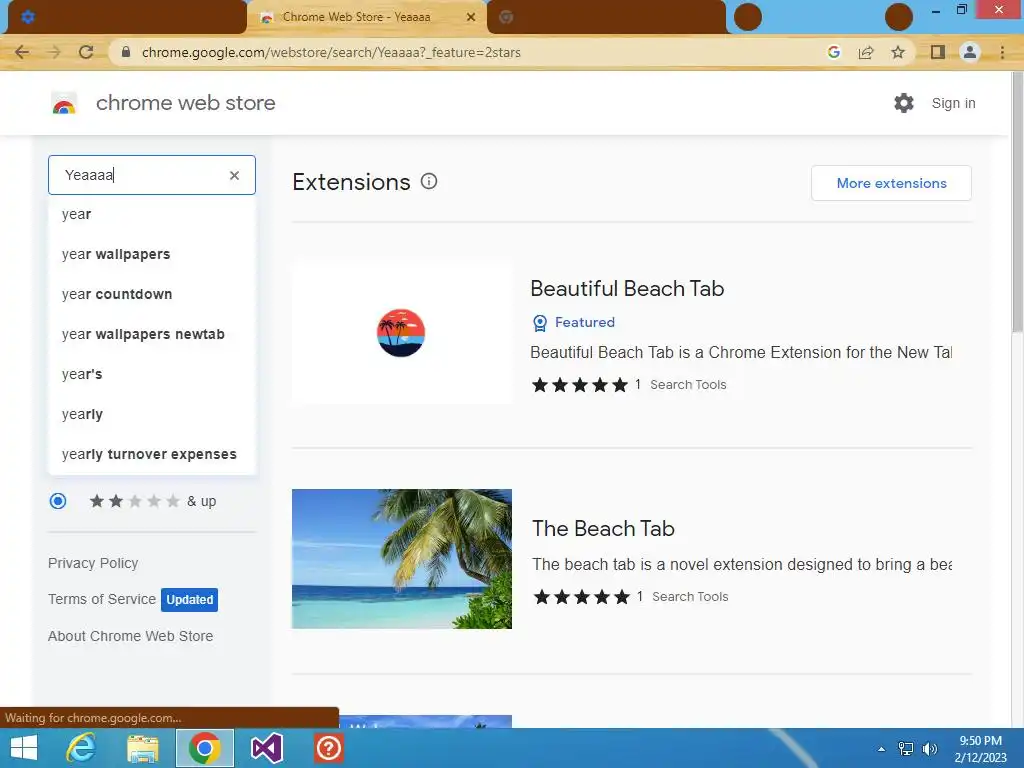Switch to the first browser tab
Screen dimensions: 1024x768
127,17
